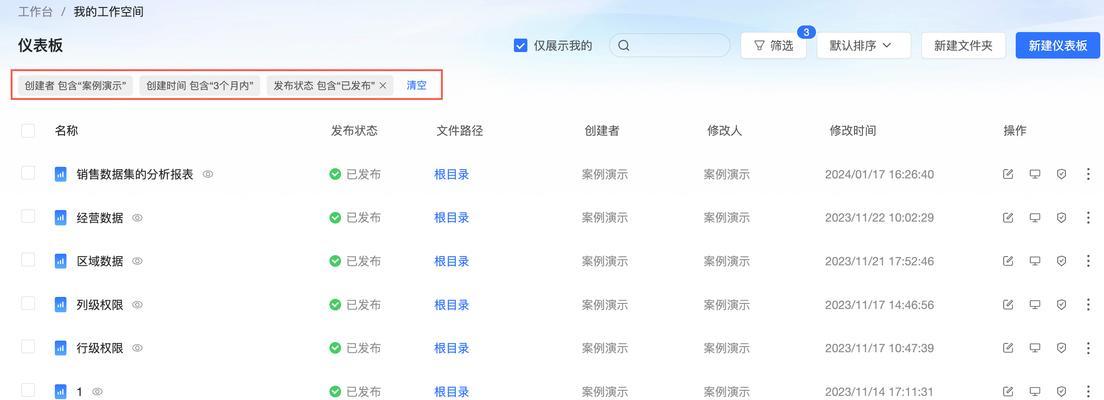Open more options for 销售数据集的分析报表 row
Viewport: 1104px width, 400px height.
(x=1089, y=174)
